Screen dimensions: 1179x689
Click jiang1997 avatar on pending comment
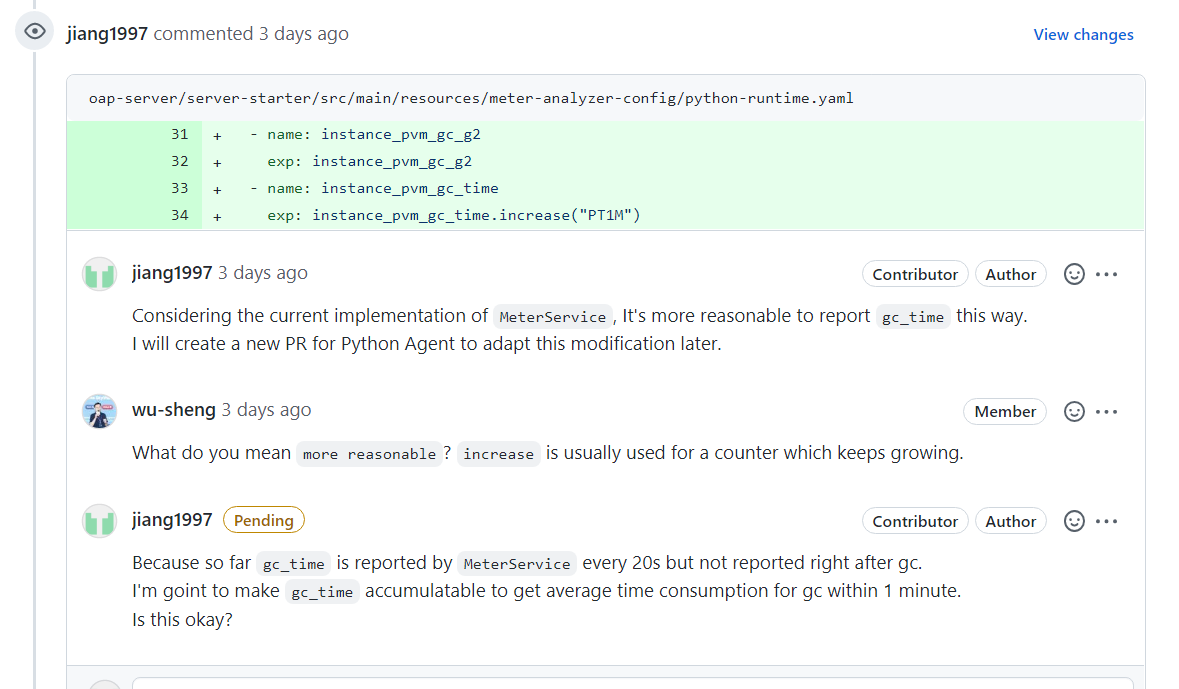point(100,521)
